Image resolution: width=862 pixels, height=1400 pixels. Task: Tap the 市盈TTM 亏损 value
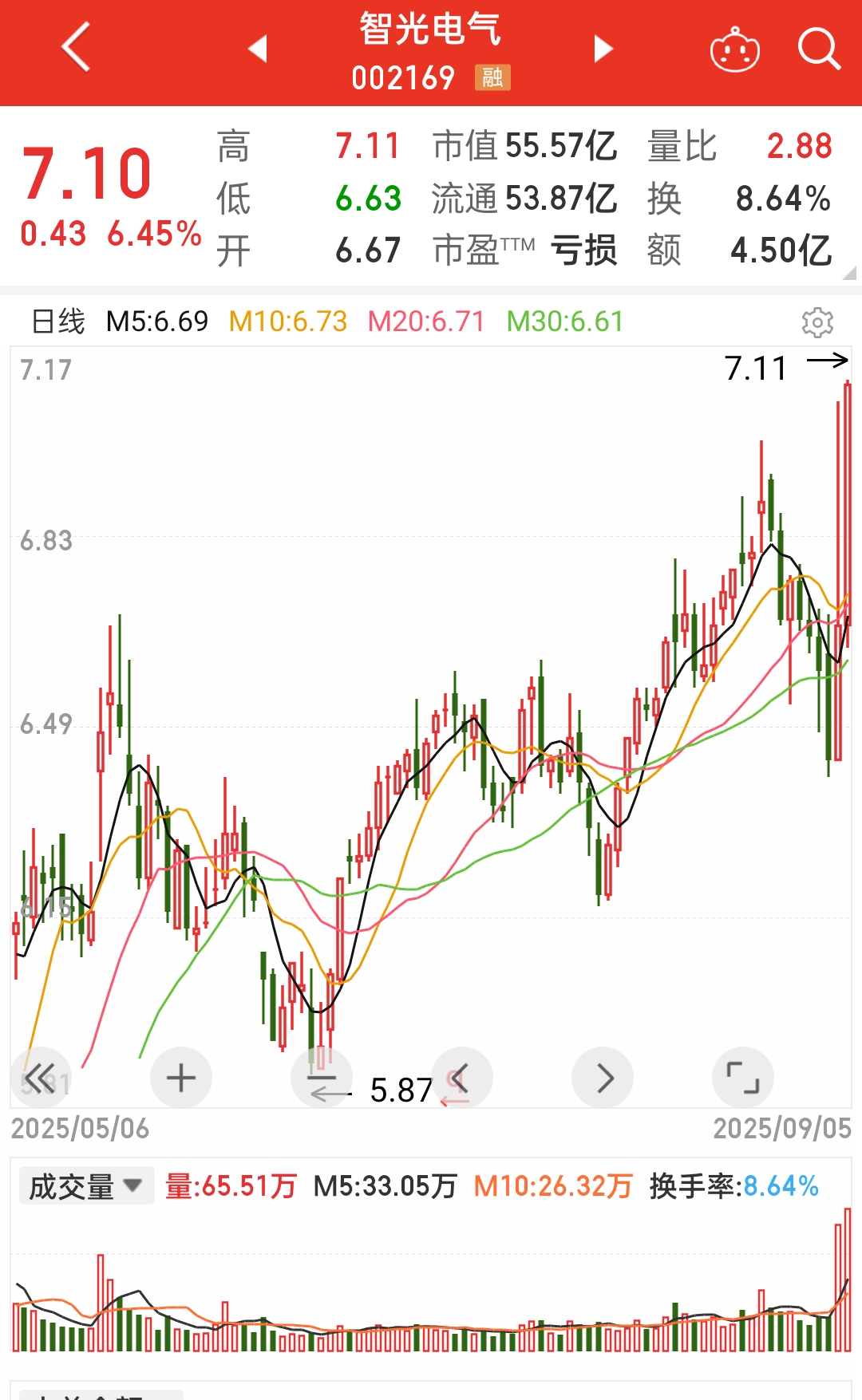tap(583, 250)
